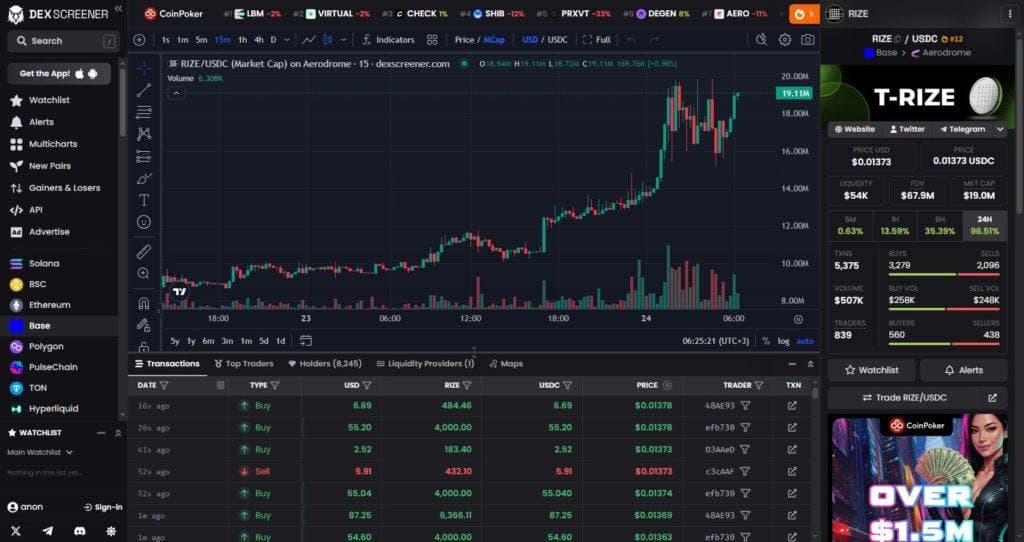Open the indicator templates grid icon
Screen dimensions: 1024x542
point(432,40)
